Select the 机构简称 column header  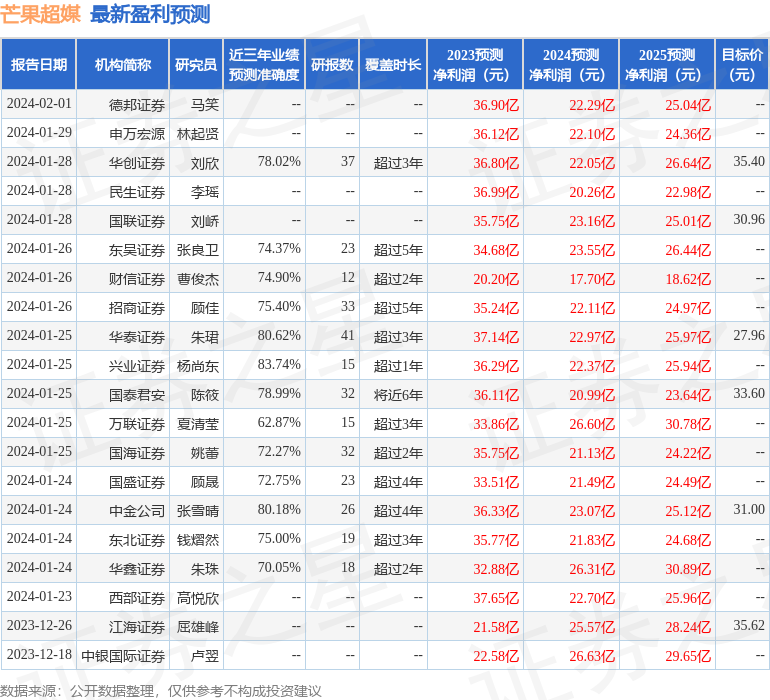click(123, 65)
